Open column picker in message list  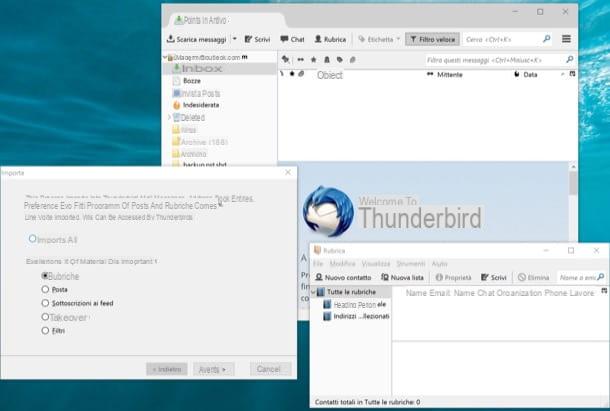572,74
